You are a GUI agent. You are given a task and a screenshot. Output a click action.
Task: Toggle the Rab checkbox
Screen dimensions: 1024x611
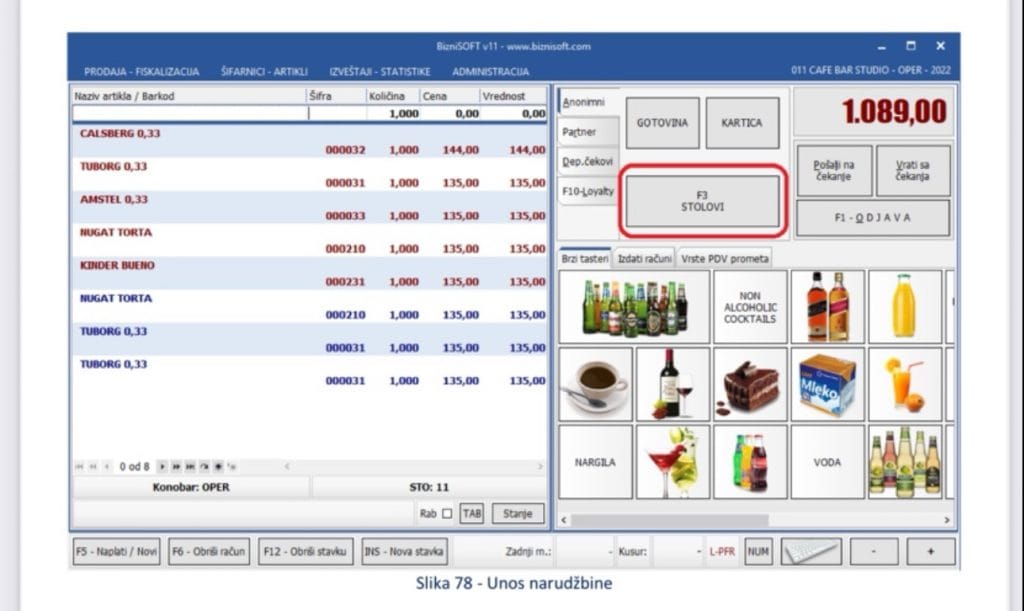447,514
